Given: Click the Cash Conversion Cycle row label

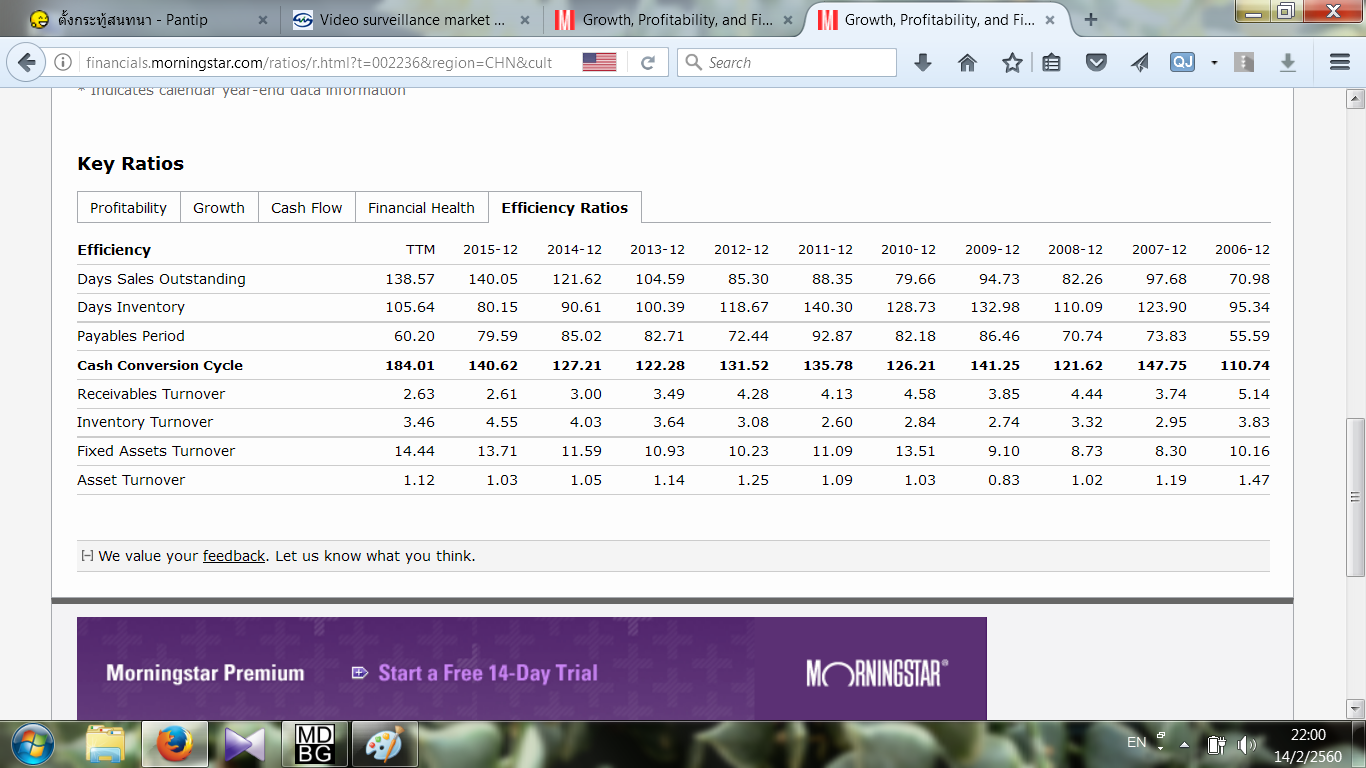Looking at the screenshot, I should point(160,365).
